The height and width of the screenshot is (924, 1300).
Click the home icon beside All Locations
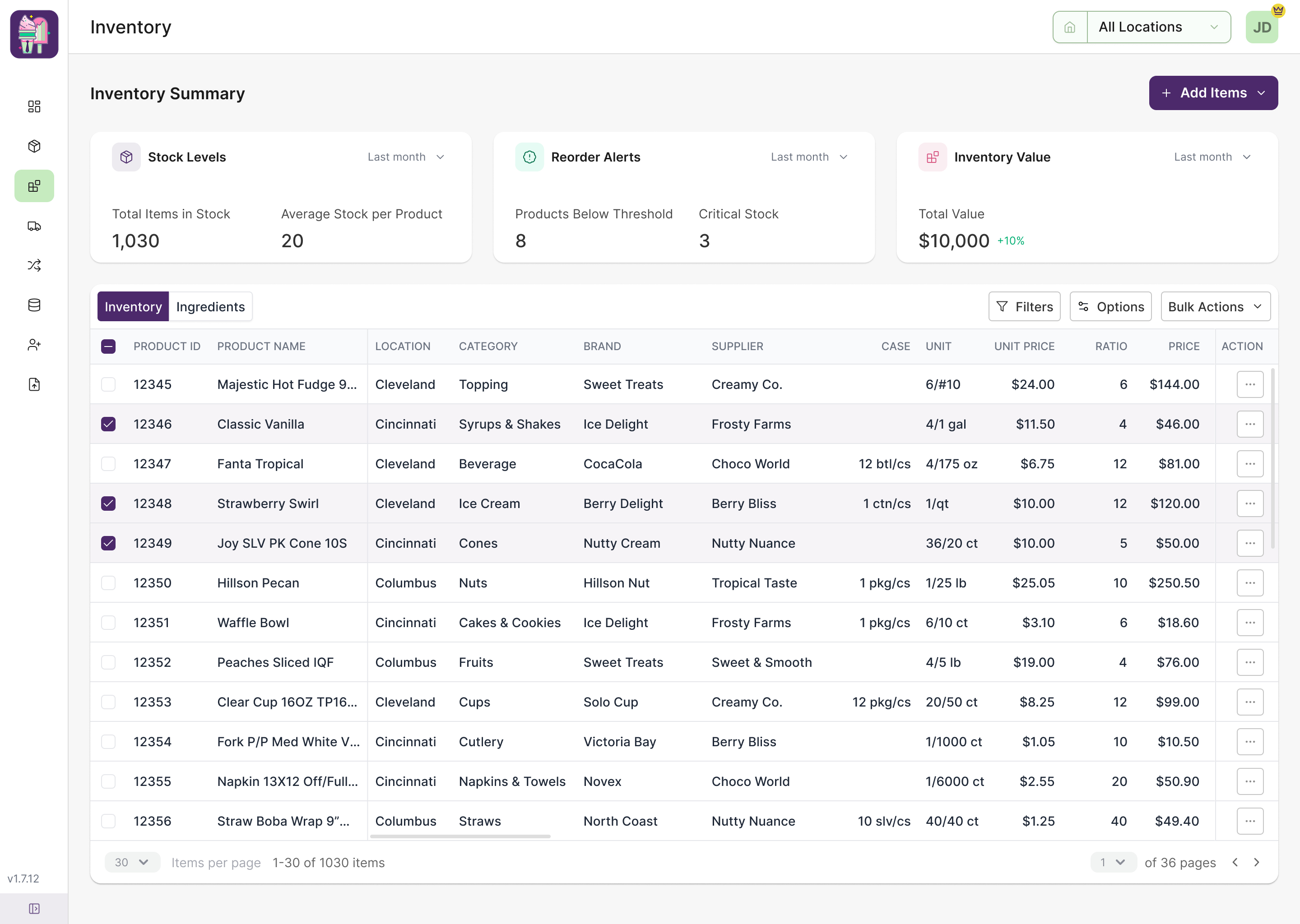click(x=1070, y=28)
